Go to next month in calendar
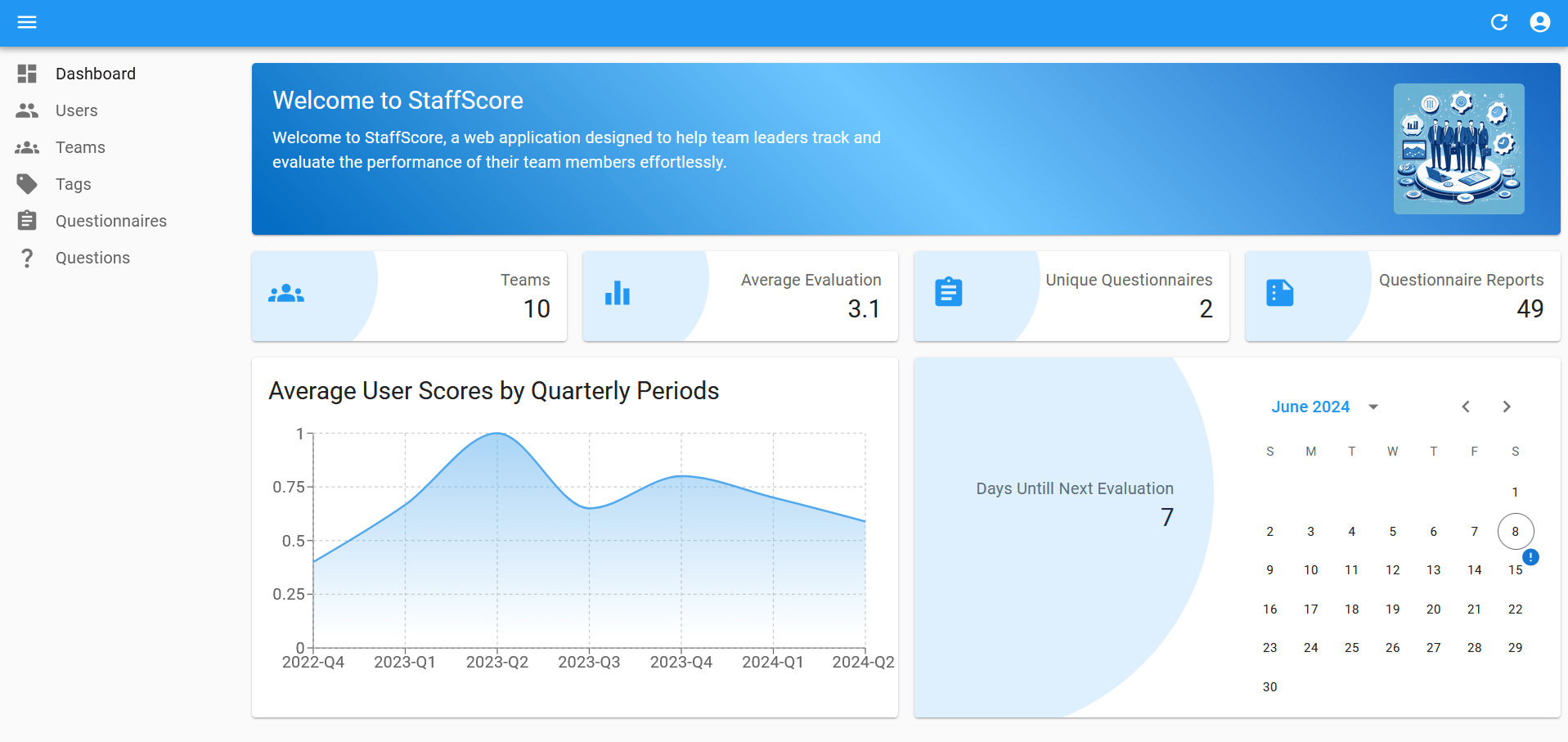Viewport: 1568px width, 742px height. (x=1507, y=407)
